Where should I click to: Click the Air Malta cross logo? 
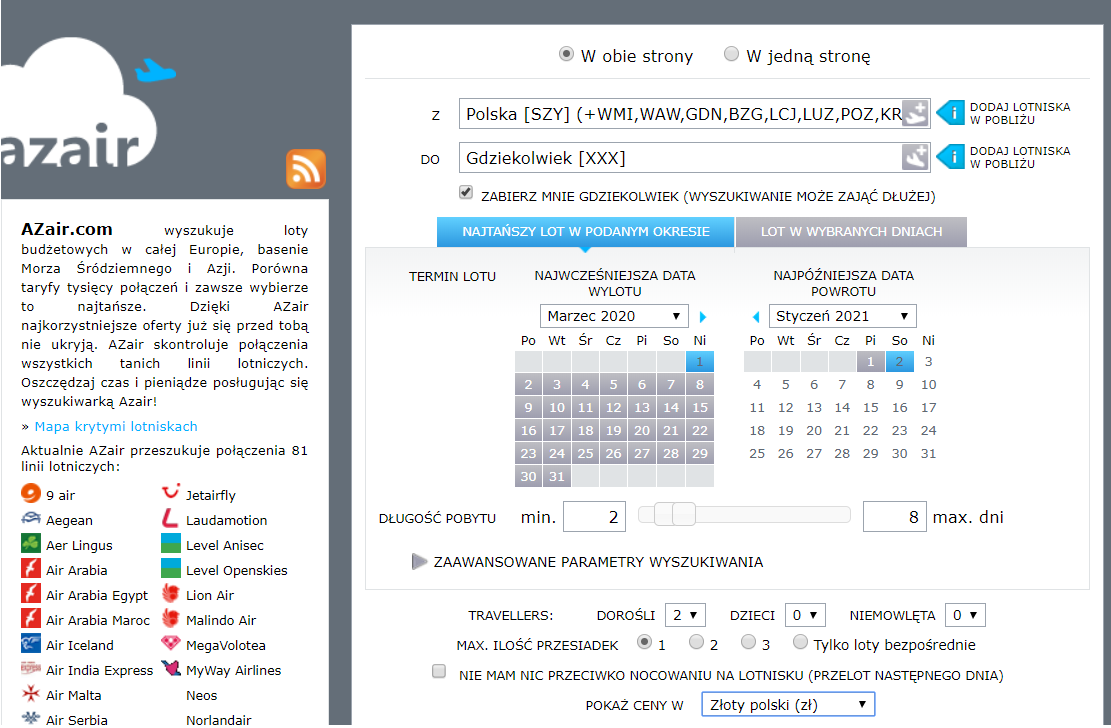click(30, 693)
